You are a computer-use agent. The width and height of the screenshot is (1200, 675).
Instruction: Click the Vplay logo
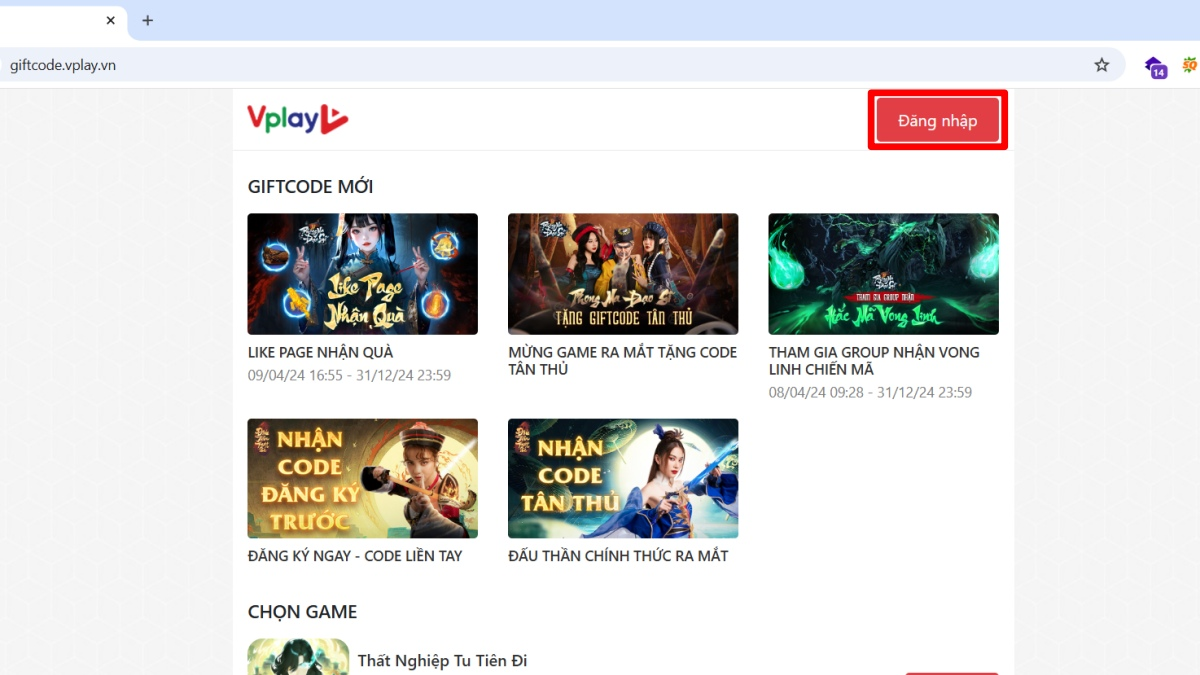click(x=298, y=119)
